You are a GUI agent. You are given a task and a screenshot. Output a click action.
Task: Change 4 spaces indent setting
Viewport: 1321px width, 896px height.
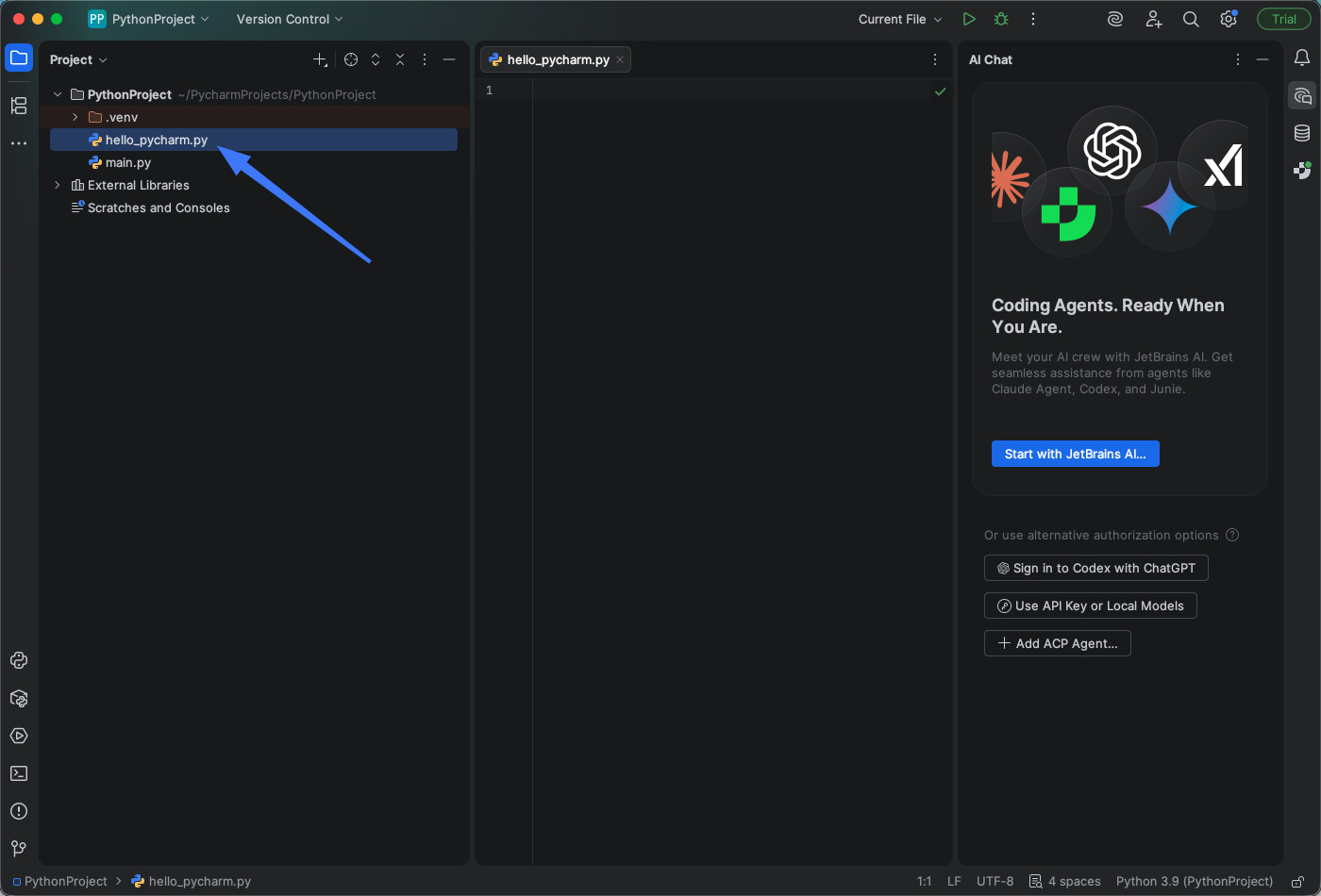coord(1065,881)
